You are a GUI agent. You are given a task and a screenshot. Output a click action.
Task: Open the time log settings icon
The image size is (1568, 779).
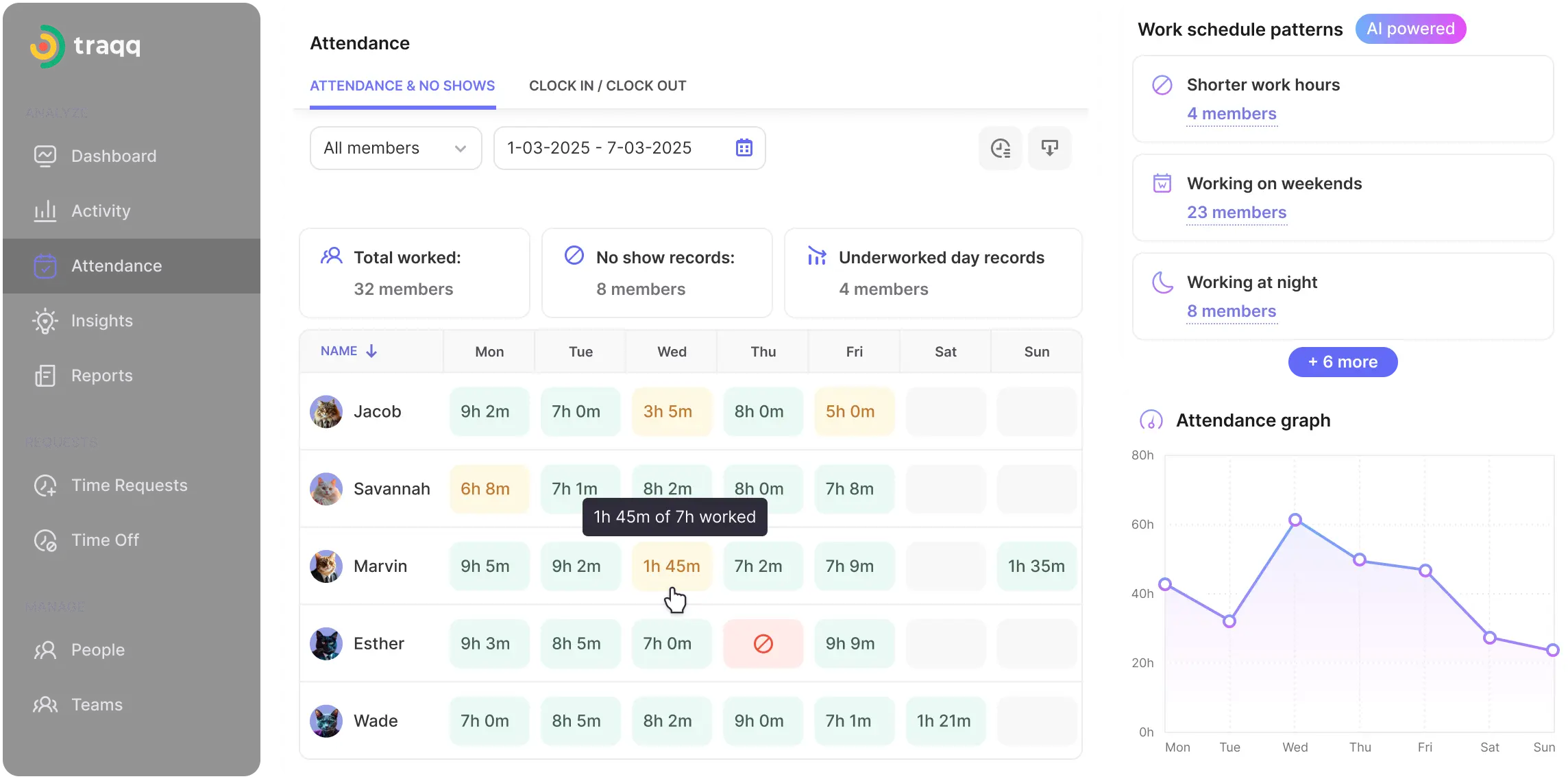(x=1000, y=148)
